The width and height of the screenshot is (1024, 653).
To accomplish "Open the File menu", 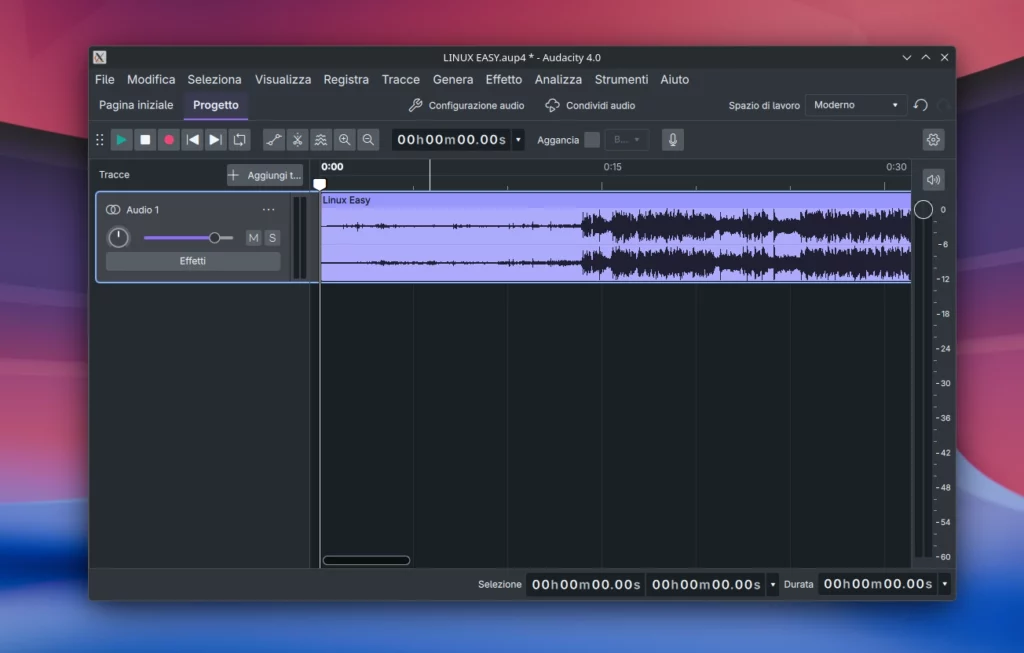I will click(x=104, y=80).
